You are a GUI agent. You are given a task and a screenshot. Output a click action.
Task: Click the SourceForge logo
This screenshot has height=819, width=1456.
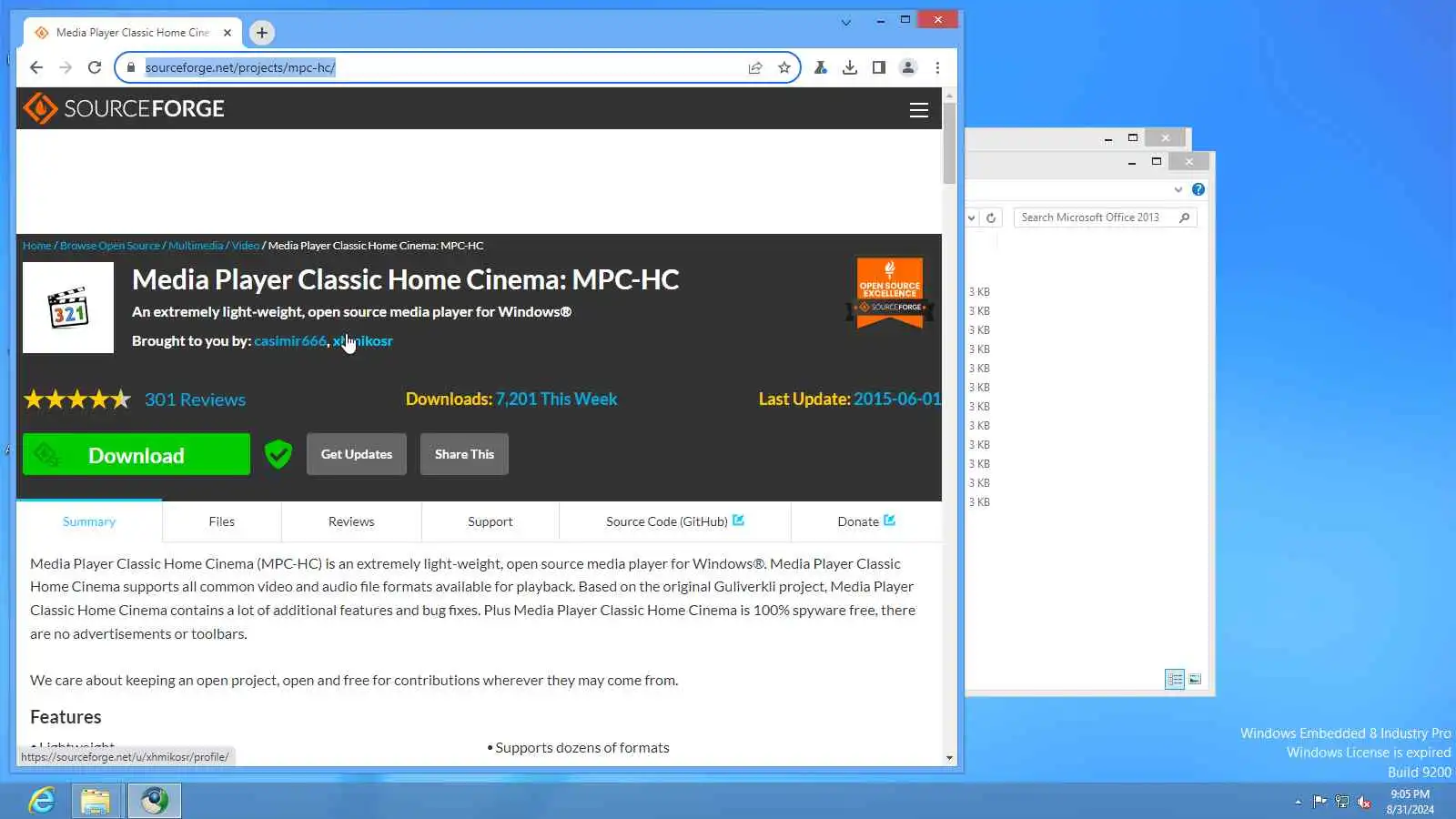[124, 108]
